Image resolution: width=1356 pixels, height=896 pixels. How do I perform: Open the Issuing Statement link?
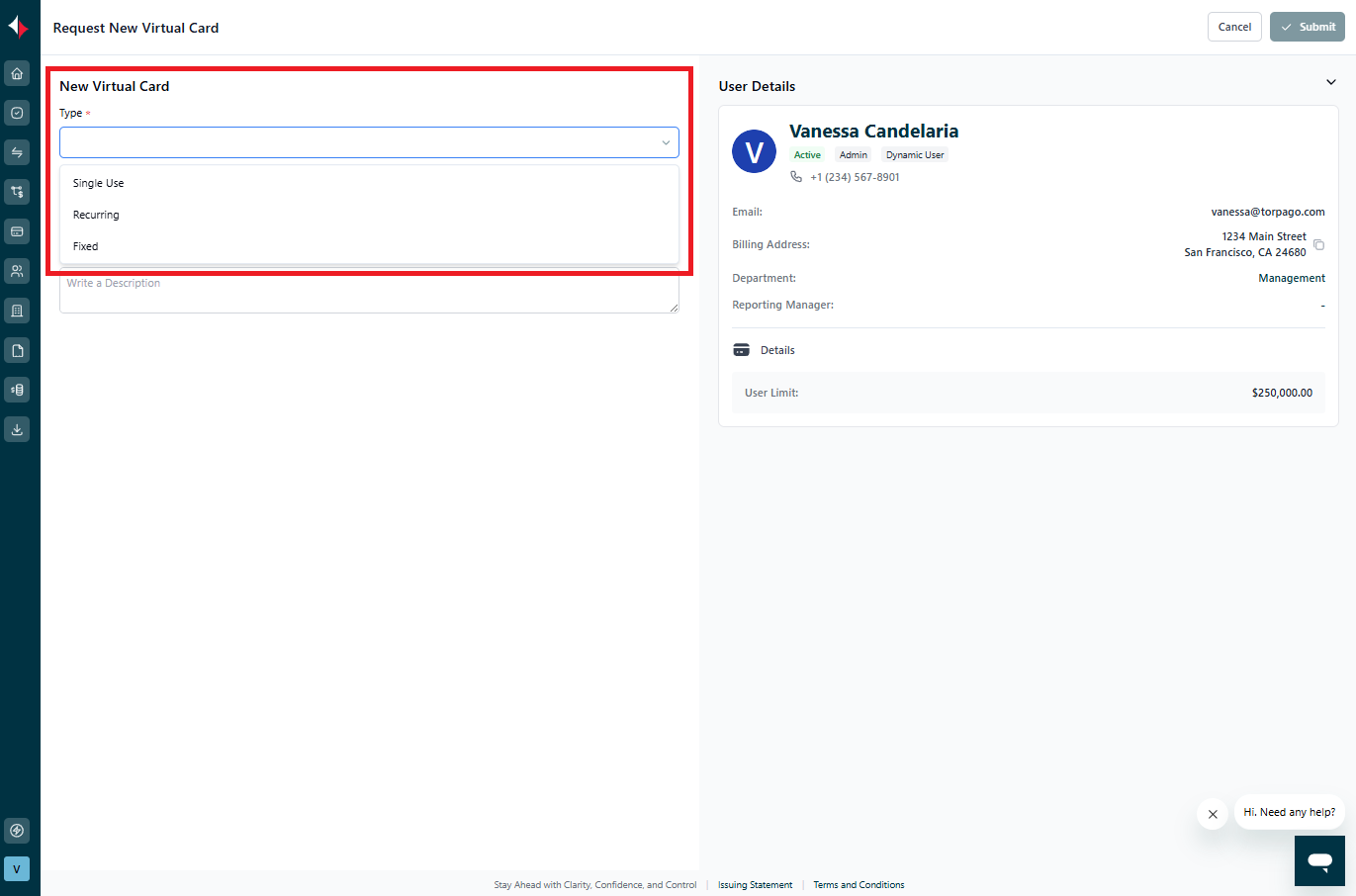tap(755, 885)
